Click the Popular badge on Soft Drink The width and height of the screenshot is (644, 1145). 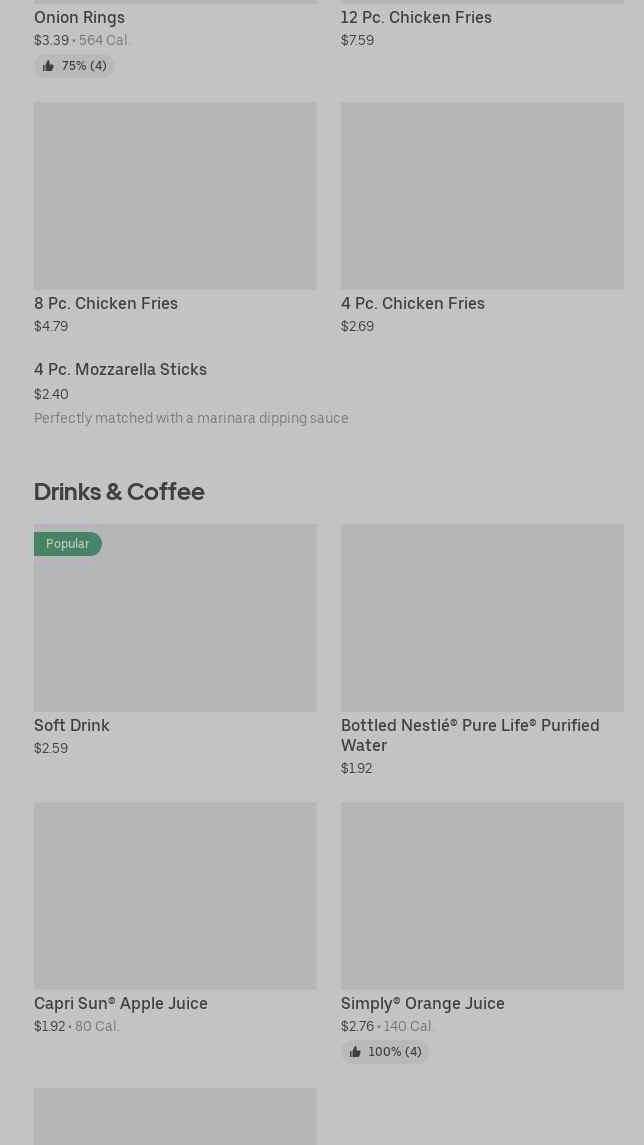click(68, 544)
